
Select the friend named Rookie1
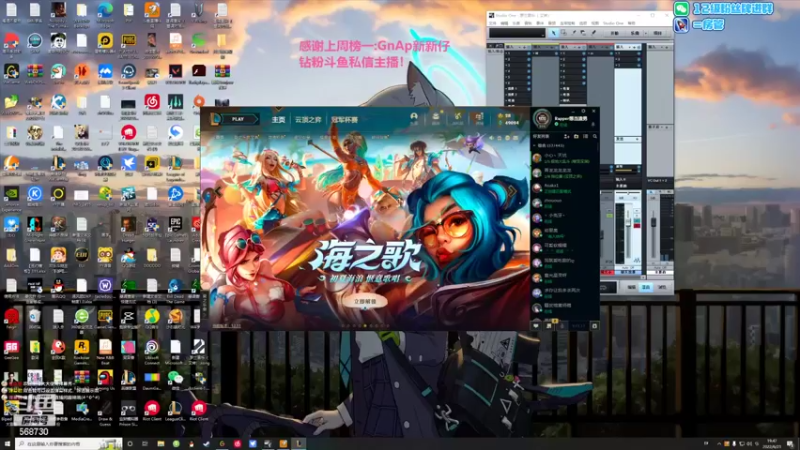tap(564, 188)
